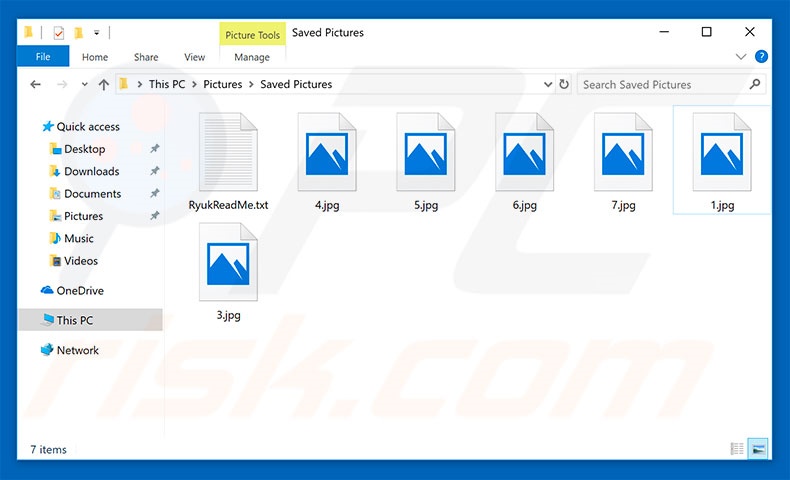Select the 5.jpg image file icon
This screenshot has height=480, width=790.
tap(426, 152)
